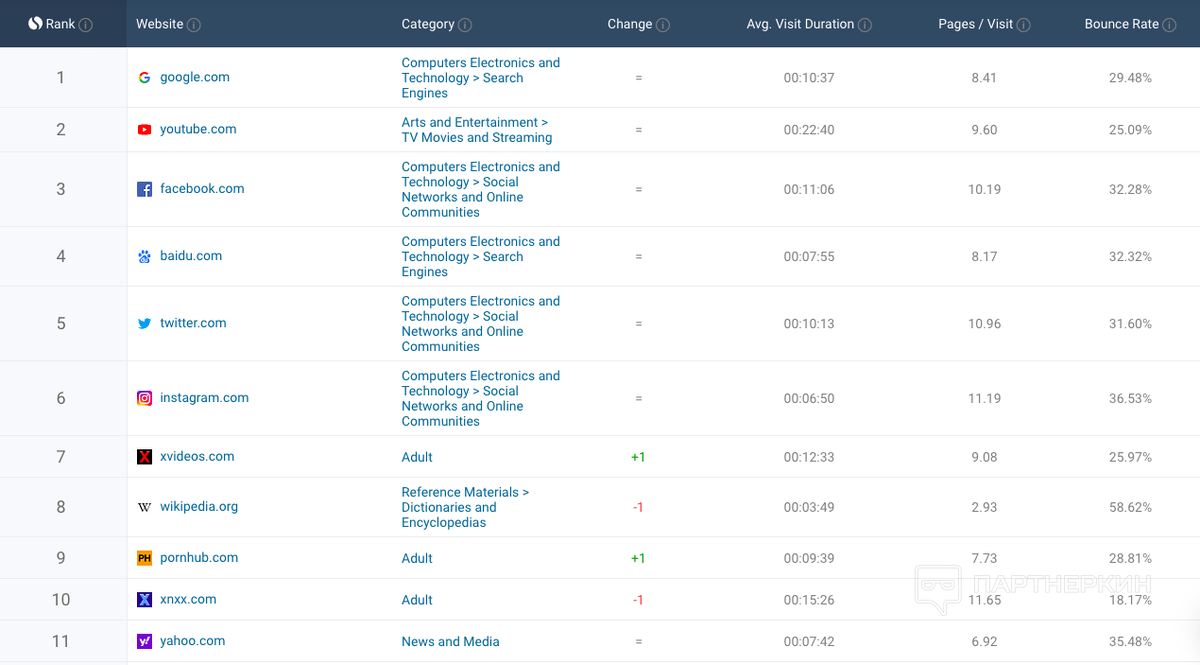Sort by the Rank column header
Image resolution: width=1200 pixels, height=665 pixels.
point(61,24)
